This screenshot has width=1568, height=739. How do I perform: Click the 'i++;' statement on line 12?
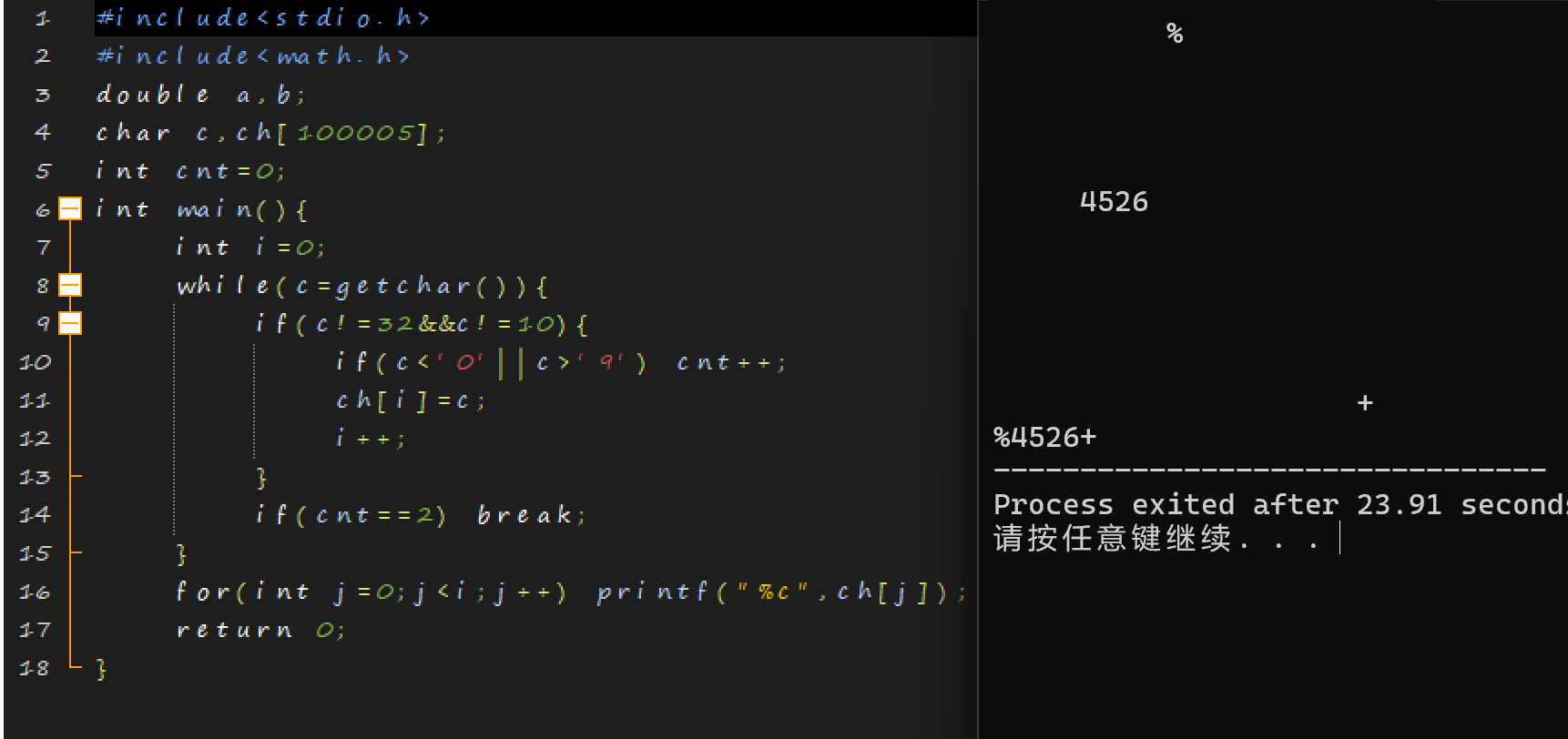(x=371, y=439)
